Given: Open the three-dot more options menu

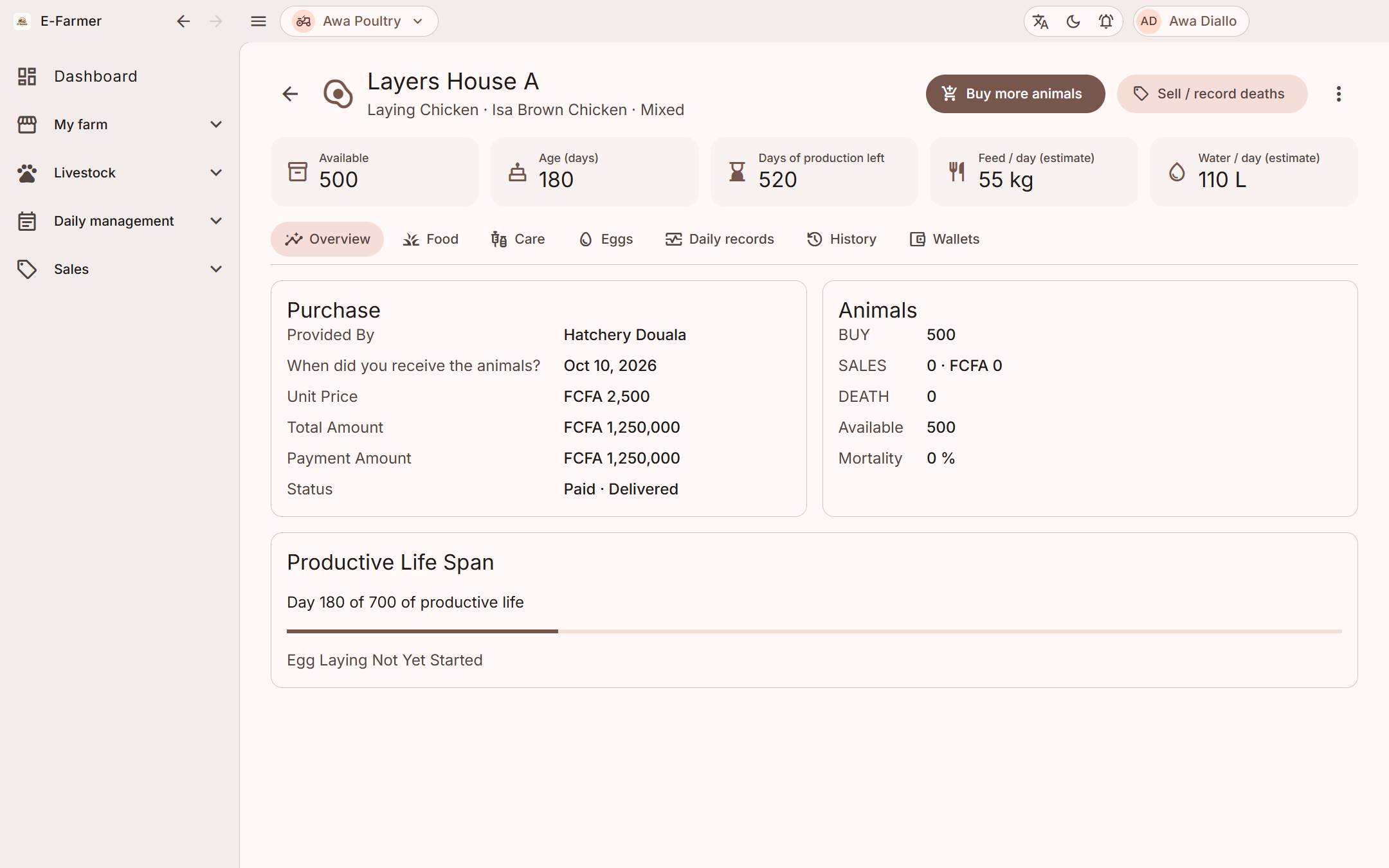Looking at the screenshot, I should click(1339, 94).
